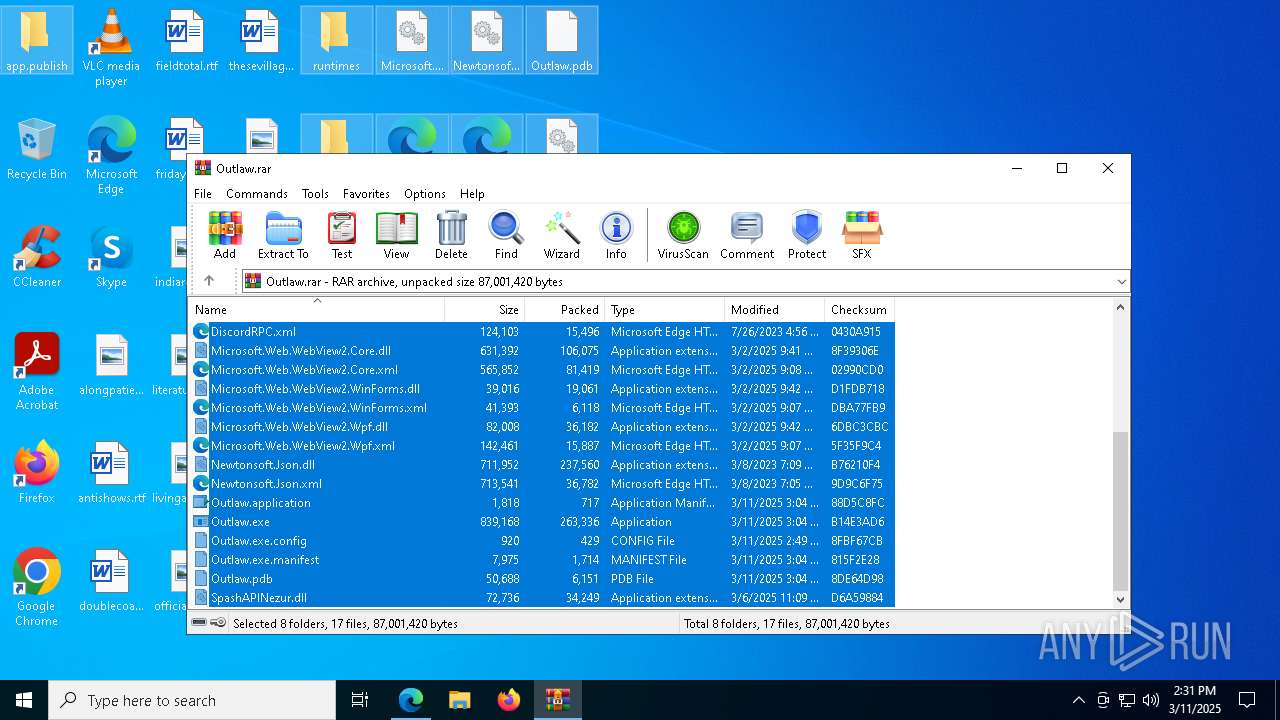Go up one folder level arrow

click(x=209, y=281)
